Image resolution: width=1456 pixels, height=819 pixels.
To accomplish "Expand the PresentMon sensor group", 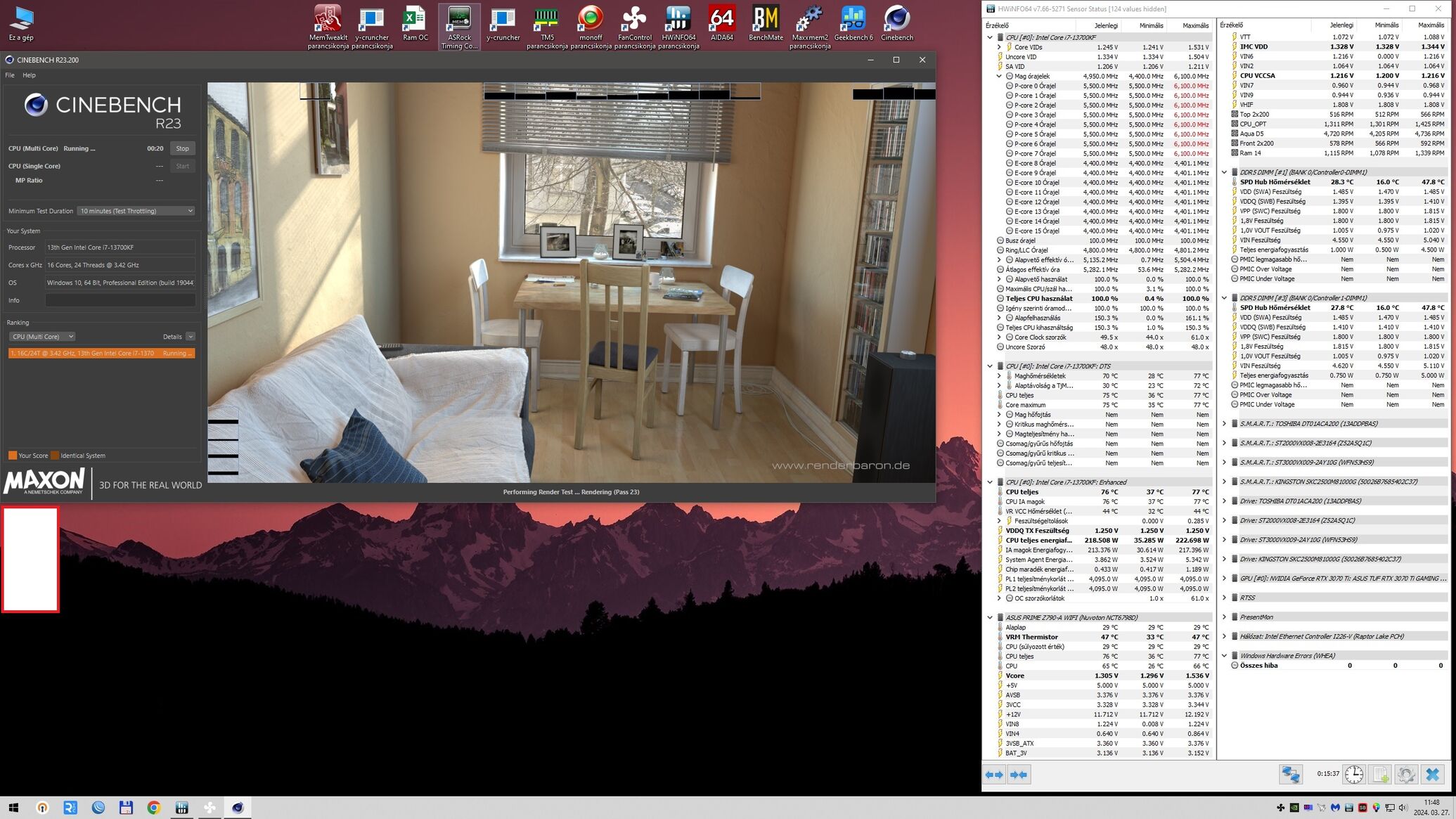I will (x=1224, y=617).
